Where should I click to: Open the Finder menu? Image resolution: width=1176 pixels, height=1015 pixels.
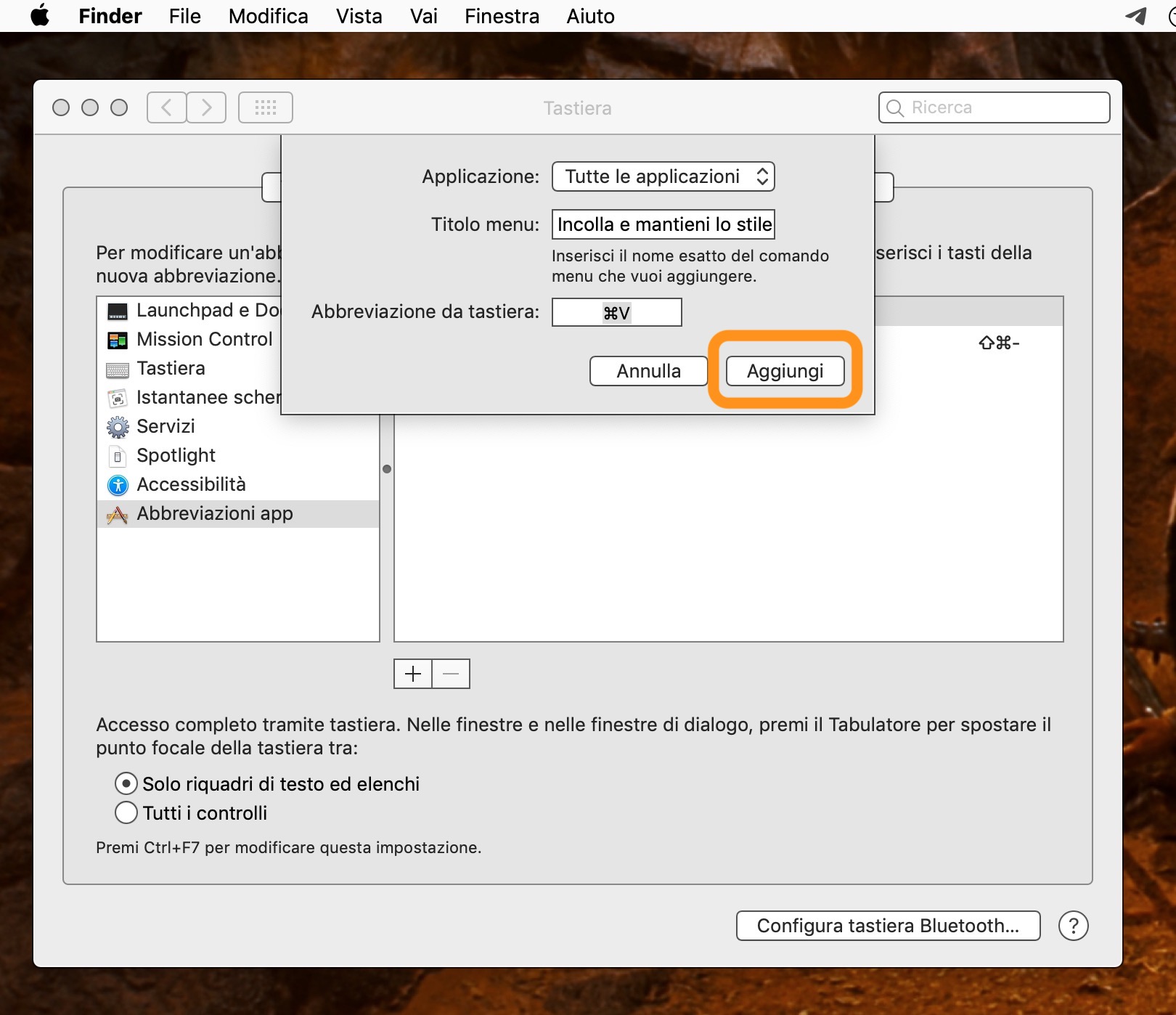point(110,16)
